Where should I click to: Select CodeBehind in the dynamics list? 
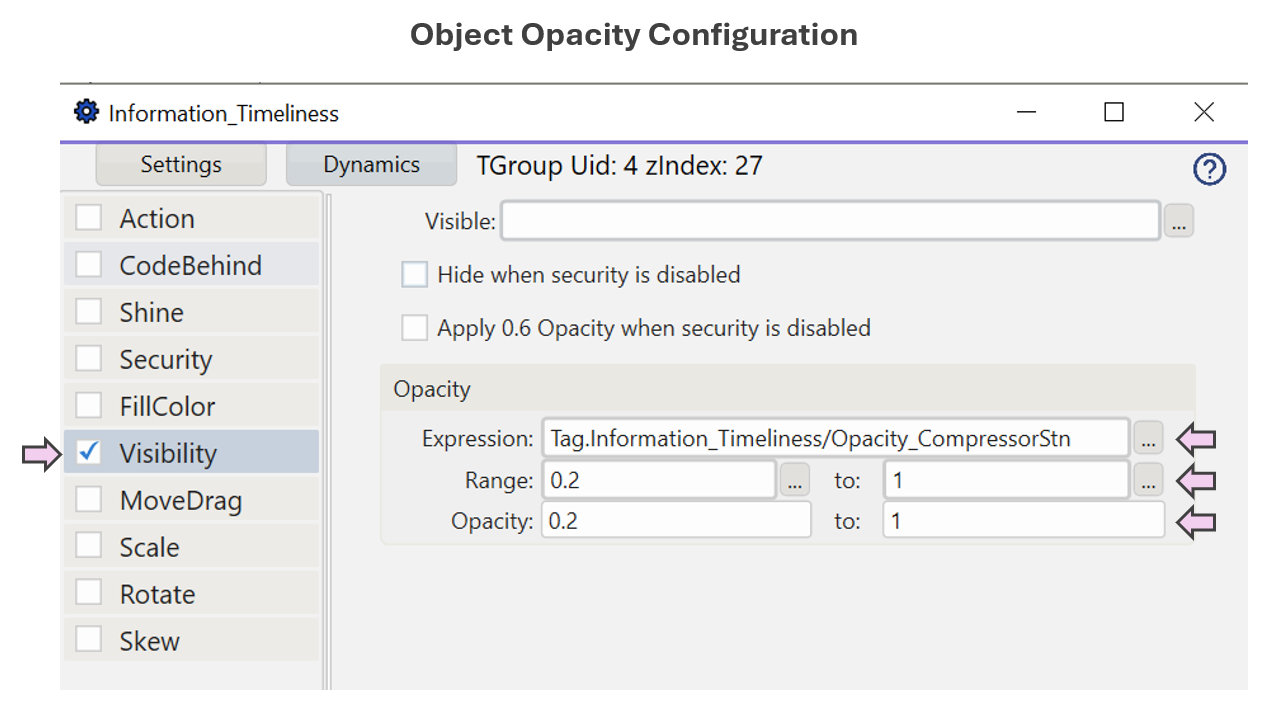coord(190,265)
